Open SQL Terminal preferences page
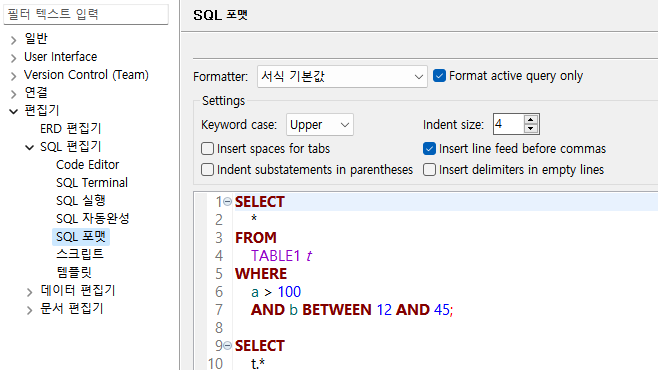The height and width of the screenshot is (370, 658). (92, 182)
